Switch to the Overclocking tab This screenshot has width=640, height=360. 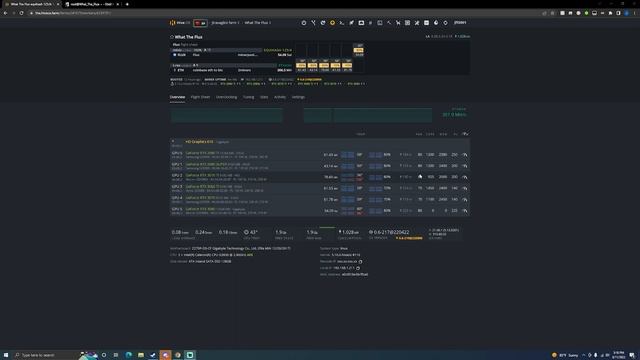tap(227, 97)
